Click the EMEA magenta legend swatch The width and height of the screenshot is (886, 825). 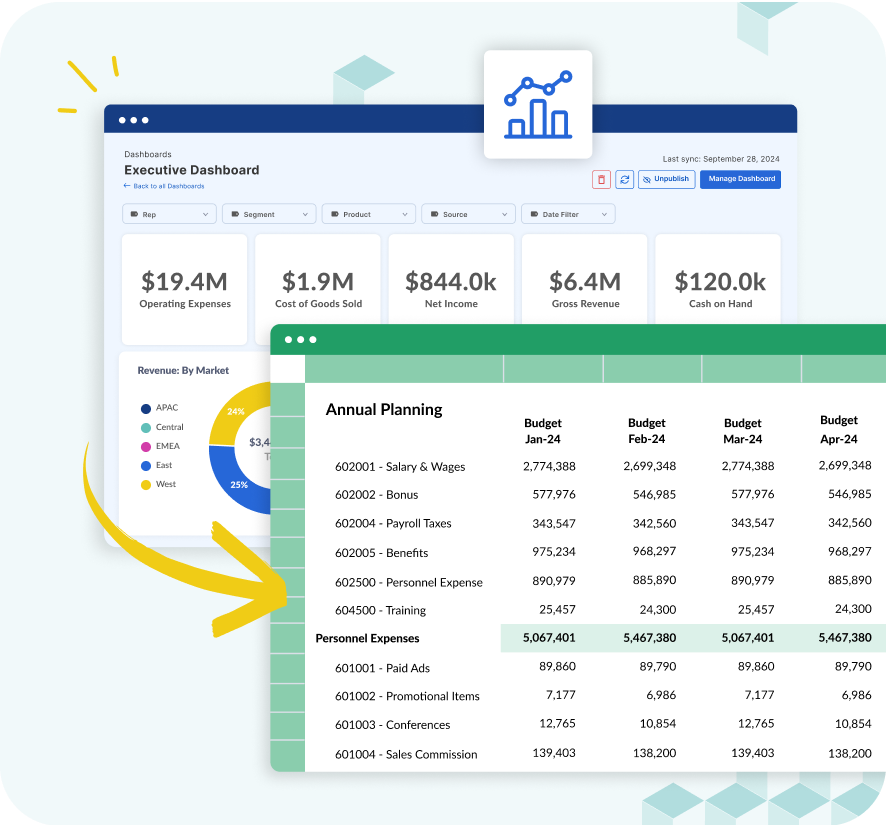[x=146, y=447]
